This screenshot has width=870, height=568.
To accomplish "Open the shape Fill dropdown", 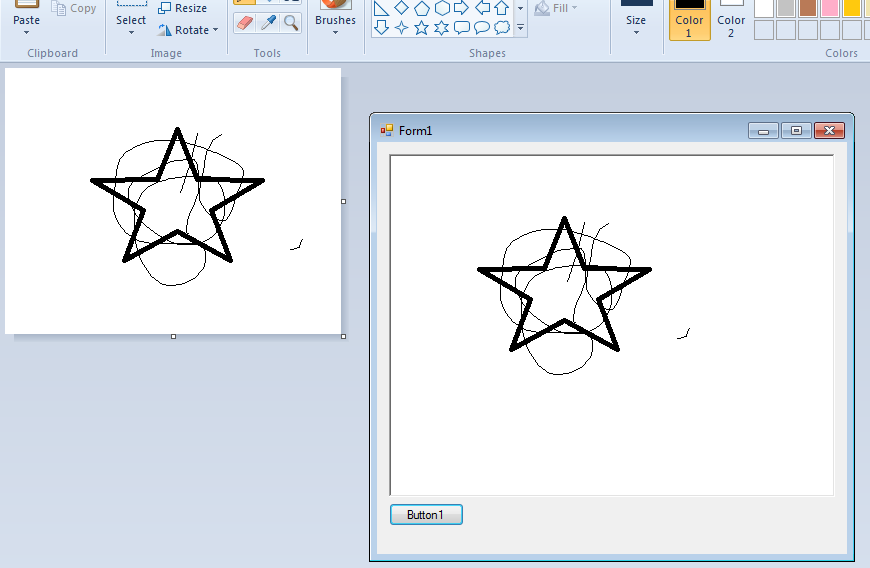I will click(556, 8).
